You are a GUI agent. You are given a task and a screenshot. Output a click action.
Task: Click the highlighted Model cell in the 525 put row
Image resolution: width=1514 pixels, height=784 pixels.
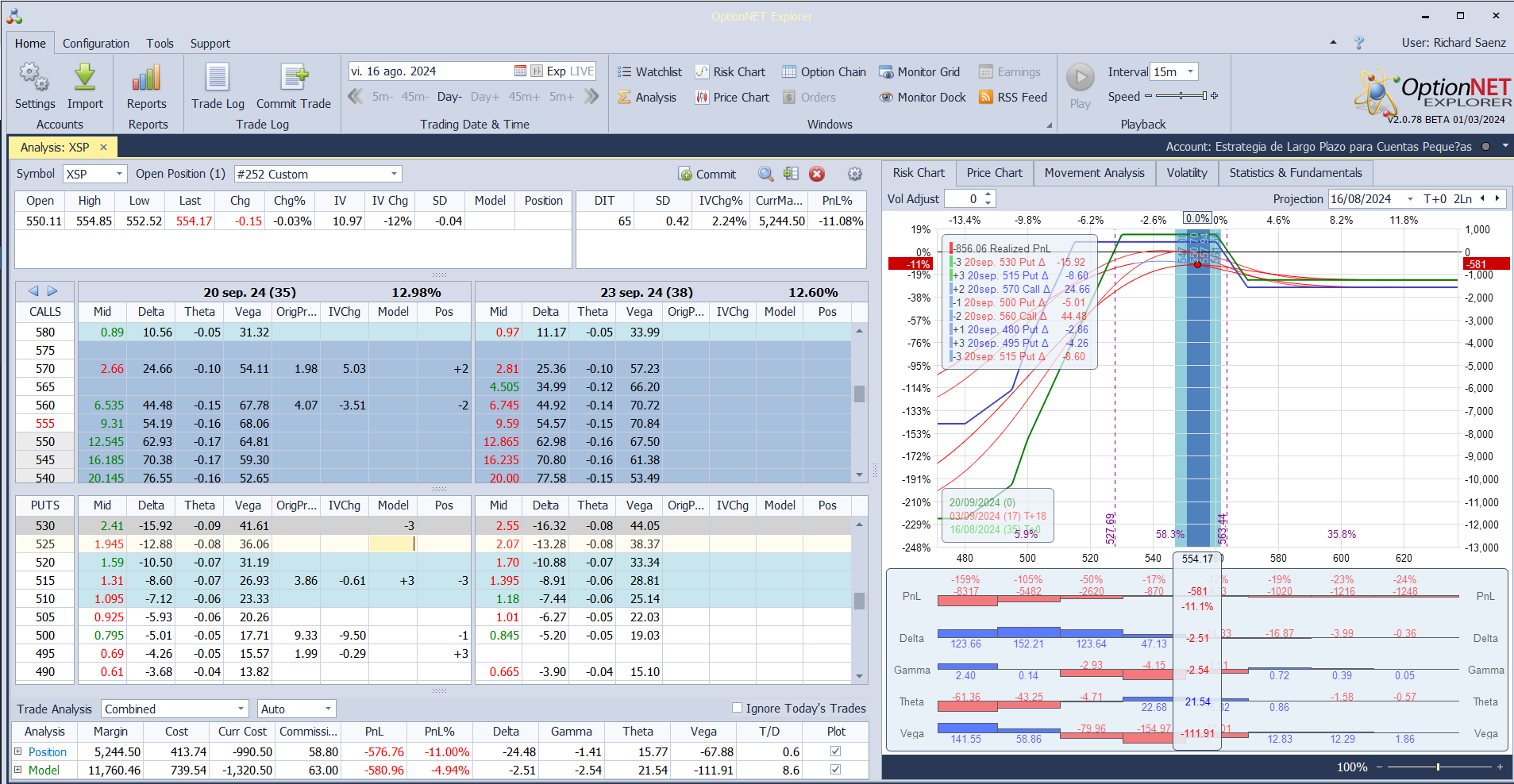coord(392,544)
